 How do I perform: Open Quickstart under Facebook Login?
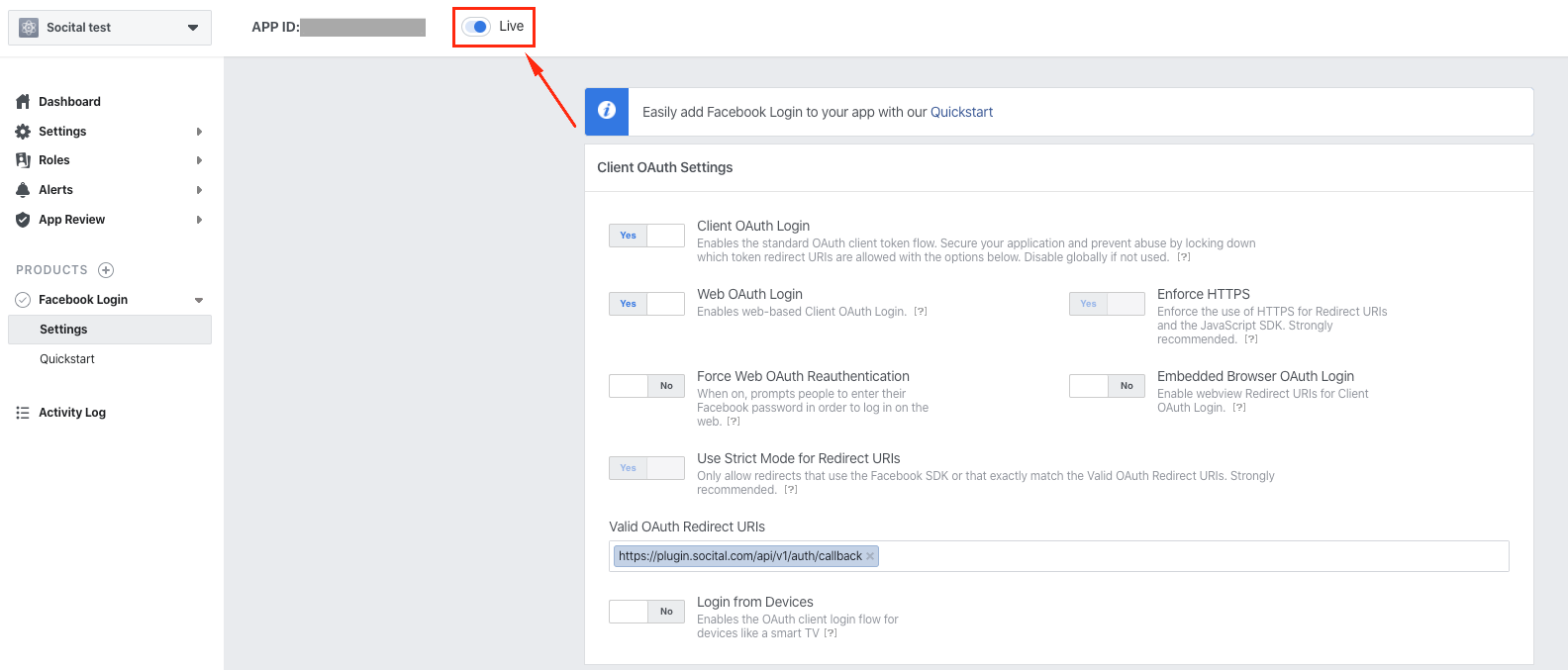point(67,359)
